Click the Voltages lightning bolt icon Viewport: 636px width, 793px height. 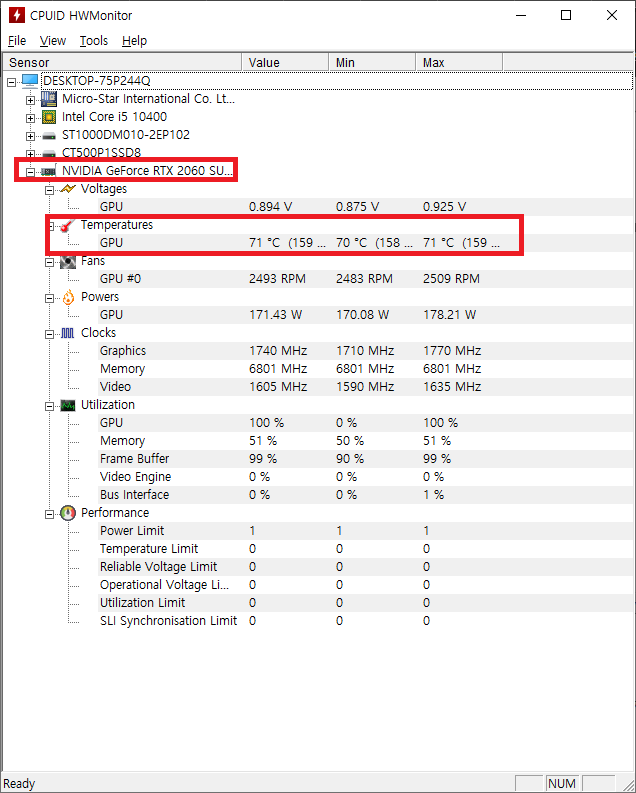[68, 189]
